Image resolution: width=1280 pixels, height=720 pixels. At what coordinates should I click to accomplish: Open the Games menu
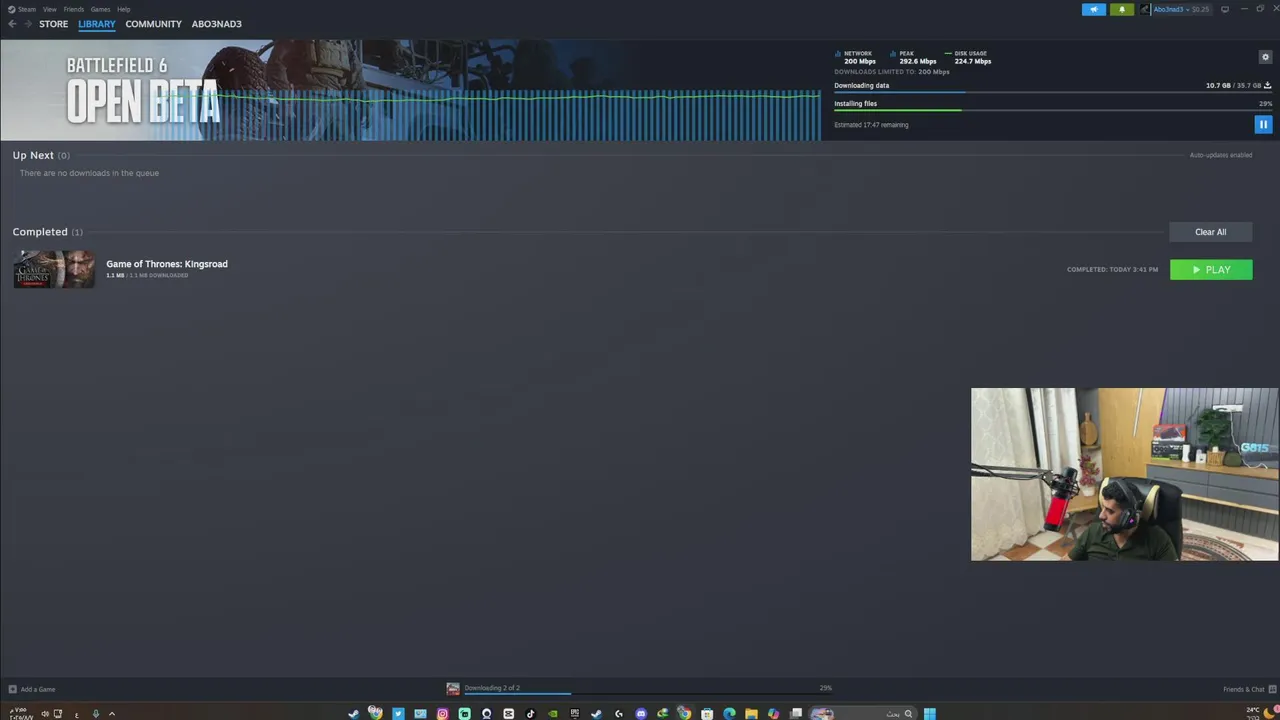click(100, 9)
